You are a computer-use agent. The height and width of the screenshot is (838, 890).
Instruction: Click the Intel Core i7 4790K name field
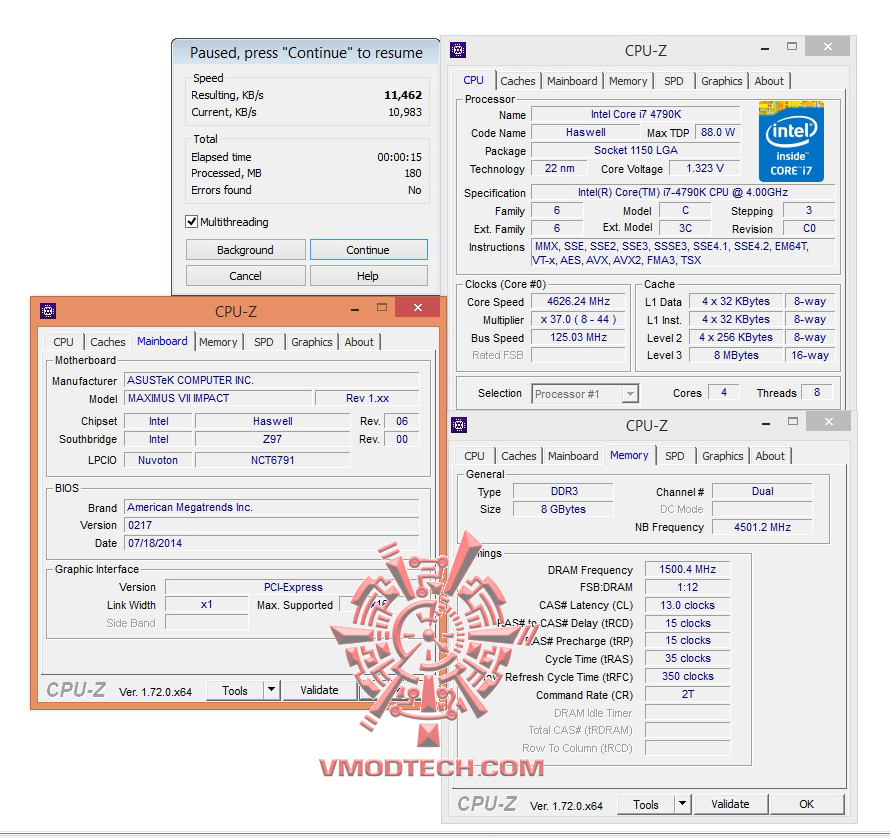point(636,114)
